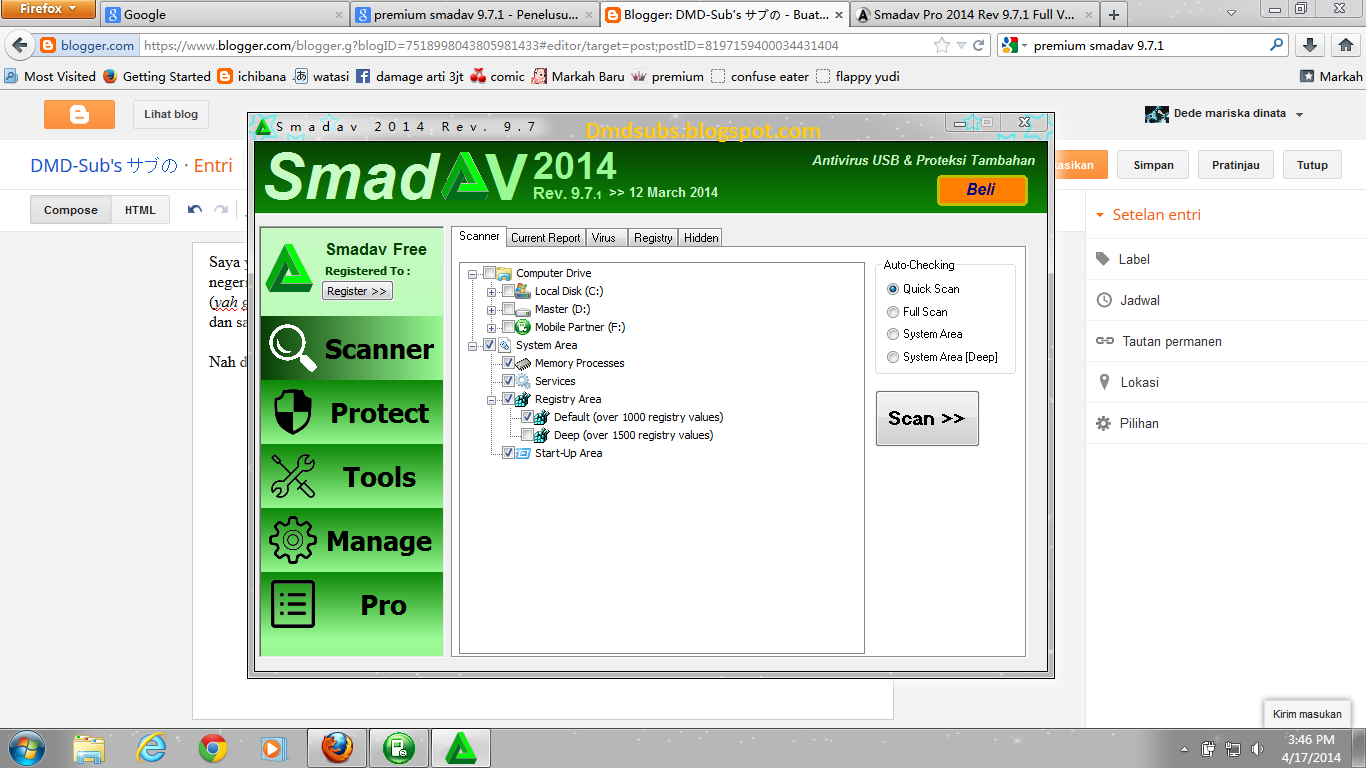The width and height of the screenshot is (1366, 768).
Task: Check the Computer Drive checkbox
Action: (489, 273)
